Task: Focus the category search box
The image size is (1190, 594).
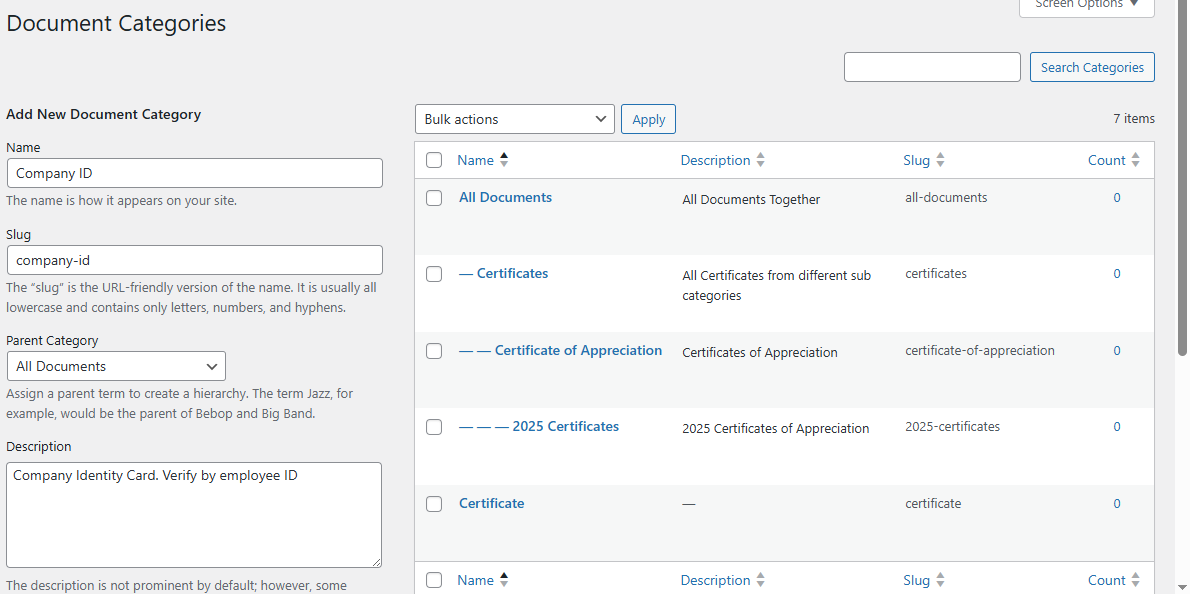Action: tap(932, 67)
